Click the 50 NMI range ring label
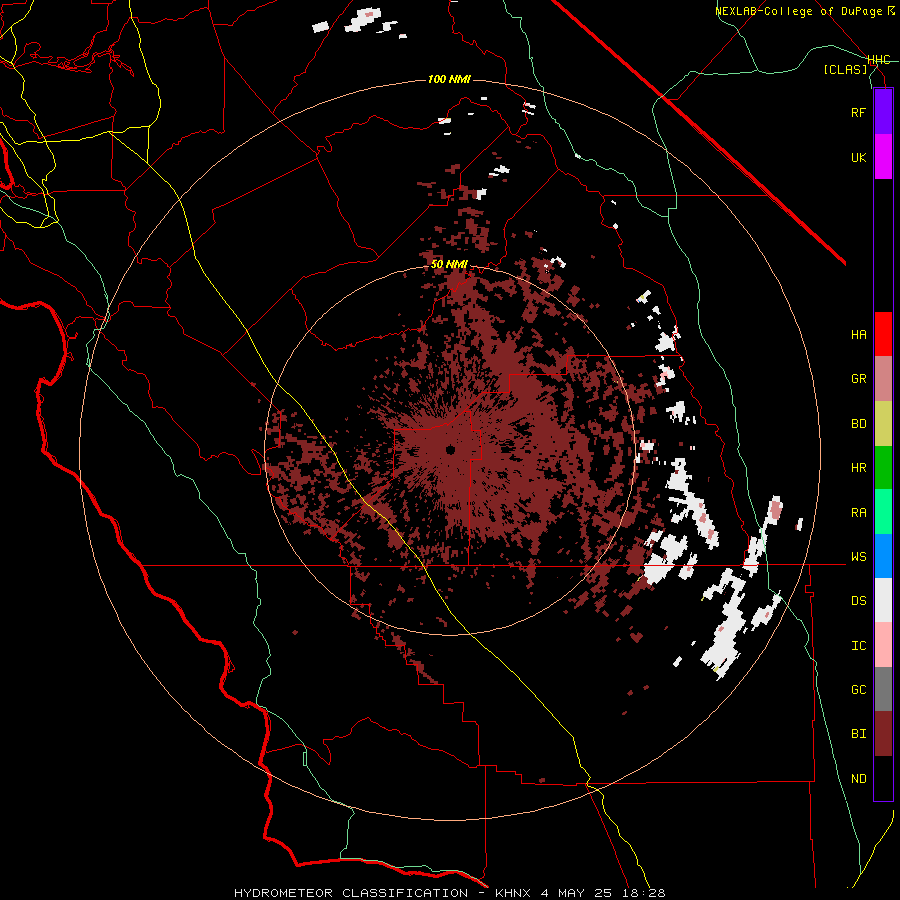 (449, 265)
